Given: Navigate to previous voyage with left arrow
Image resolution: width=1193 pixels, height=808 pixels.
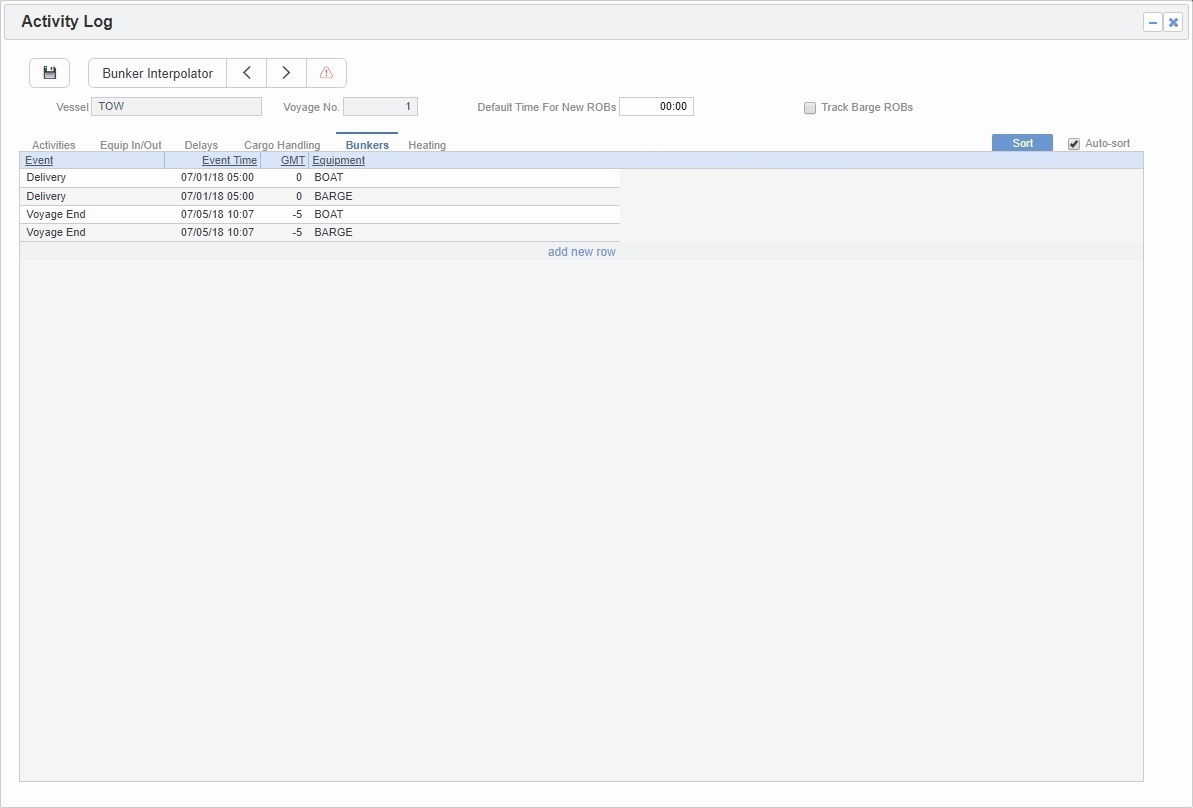Looking at the screenshot, I should point(247,72).
